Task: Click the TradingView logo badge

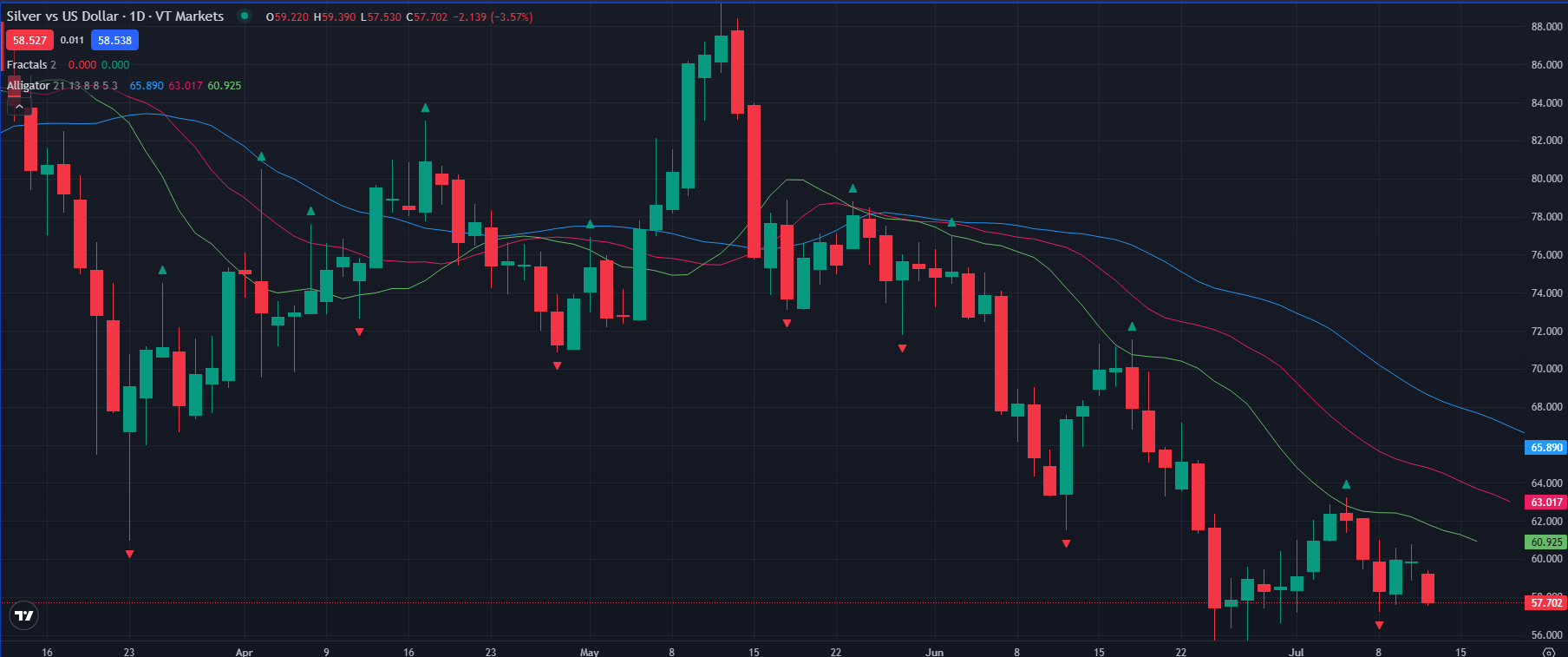Action: point(23,616)
